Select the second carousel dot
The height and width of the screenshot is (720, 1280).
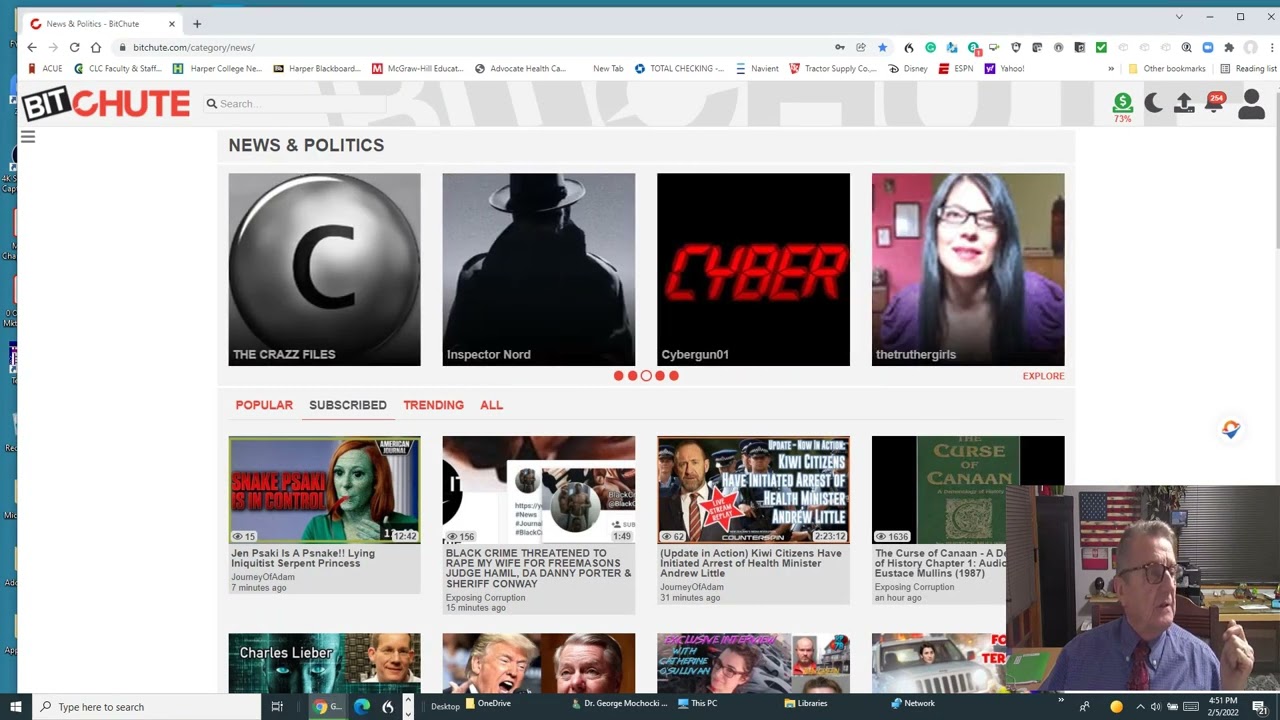point(632,376)
